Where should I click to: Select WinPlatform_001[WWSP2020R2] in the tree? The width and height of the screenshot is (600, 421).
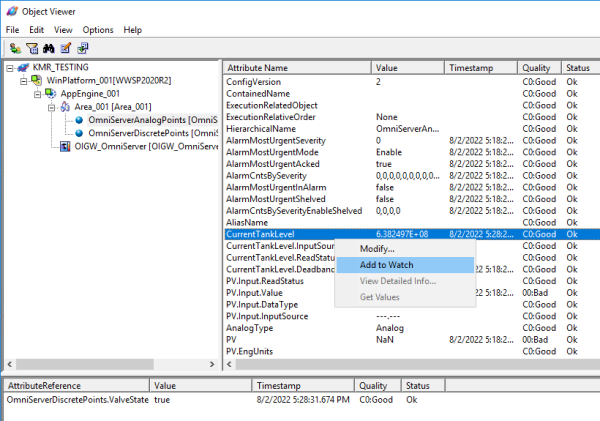pyautogui.click(x=109, y=80)
